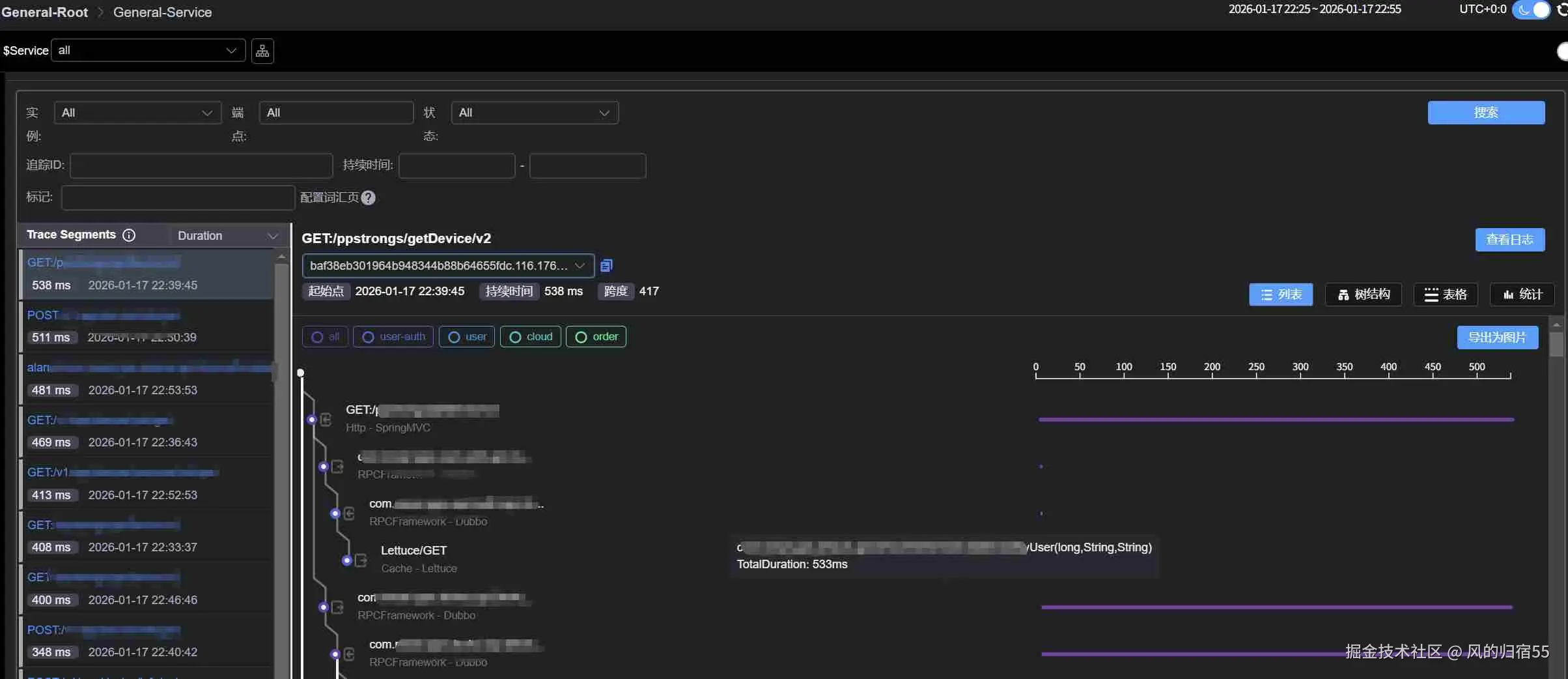Image resolution: width=1568 pixels, height=679 pixels.
Task: Select the 469 ms GET trace segment
Action: point(147,431)
